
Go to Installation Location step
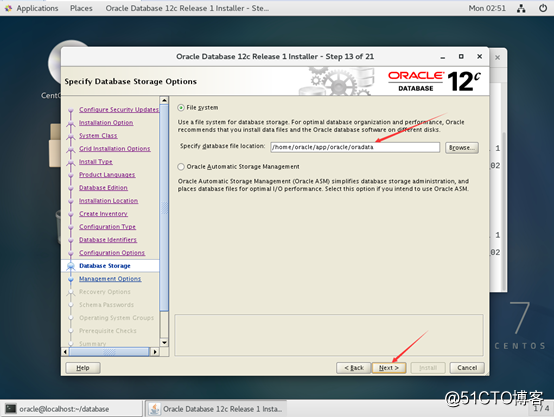click(108, 201)
